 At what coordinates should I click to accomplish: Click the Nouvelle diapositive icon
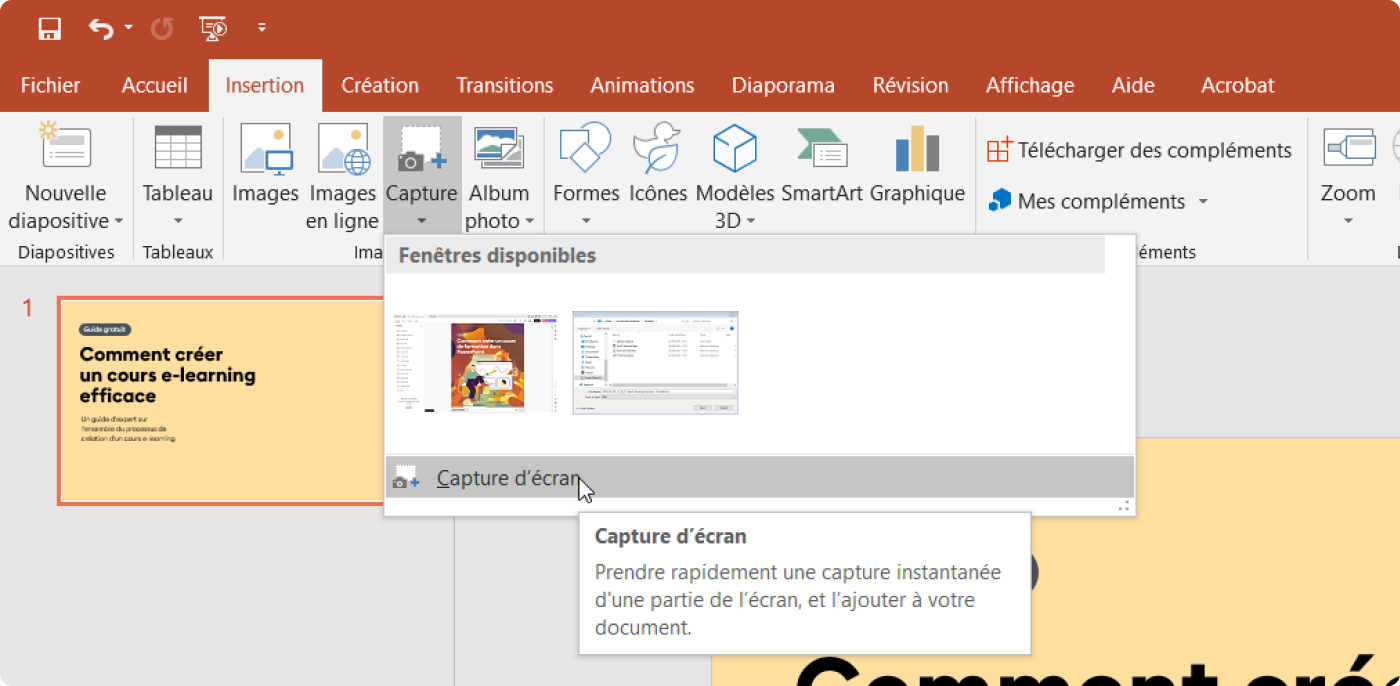coord(65,147)
